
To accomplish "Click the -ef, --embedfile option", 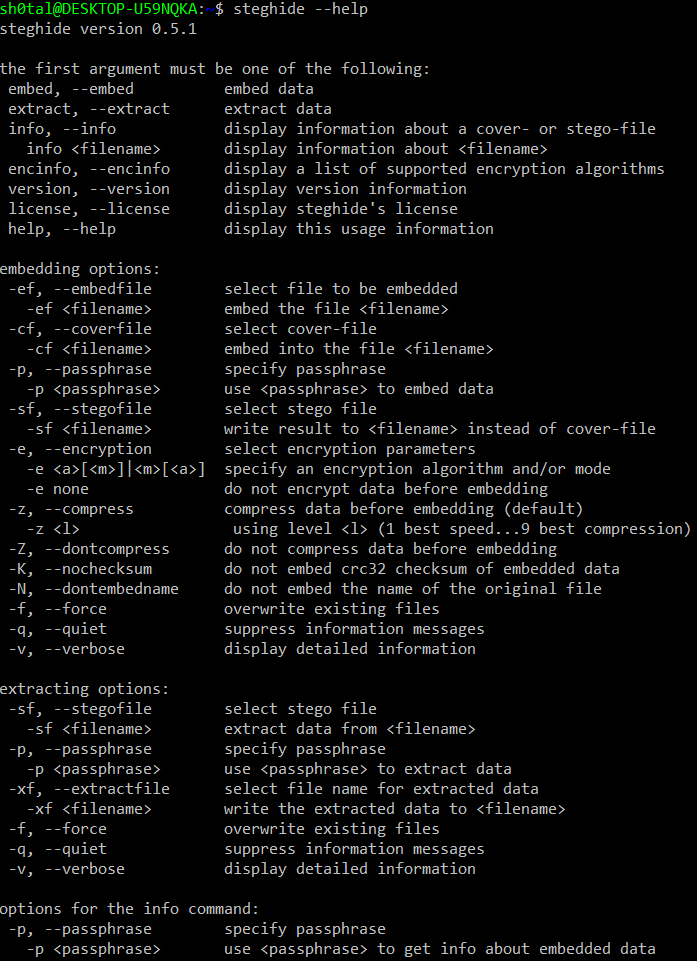I will coord(80,289).
